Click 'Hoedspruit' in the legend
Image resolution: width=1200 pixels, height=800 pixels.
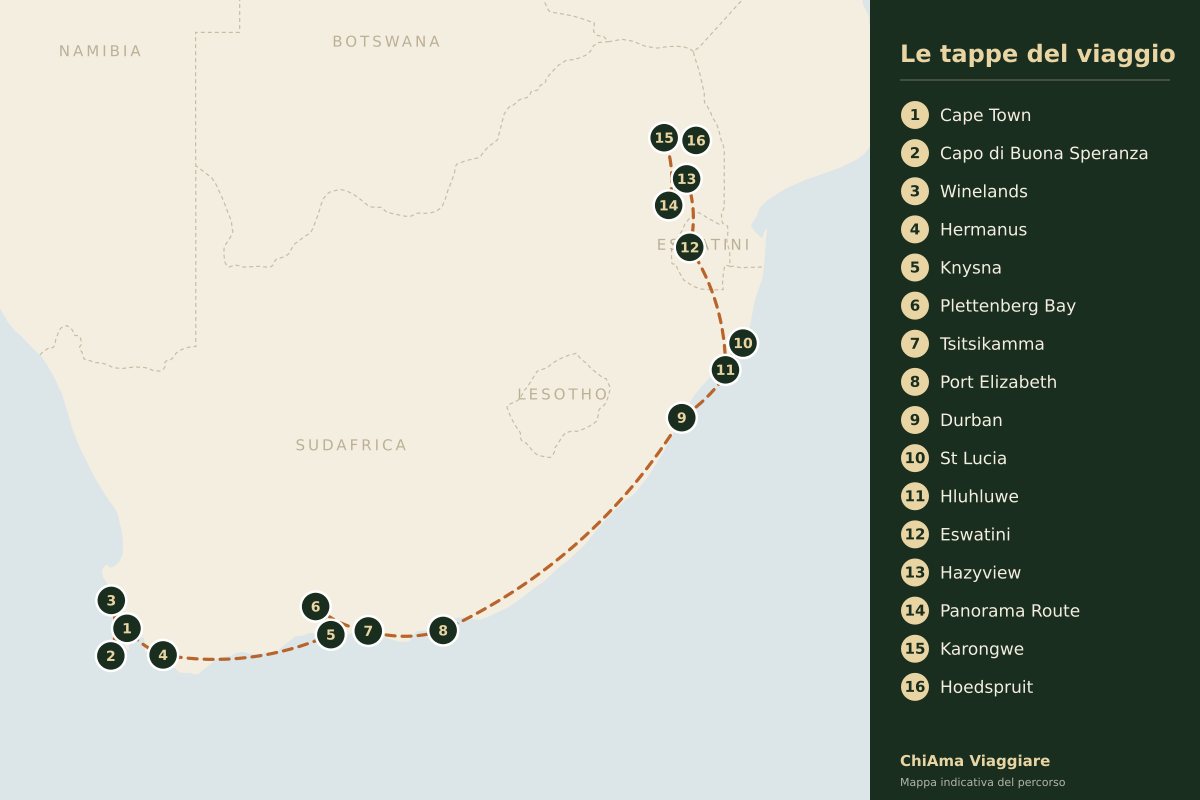click(x=986, y=687)
